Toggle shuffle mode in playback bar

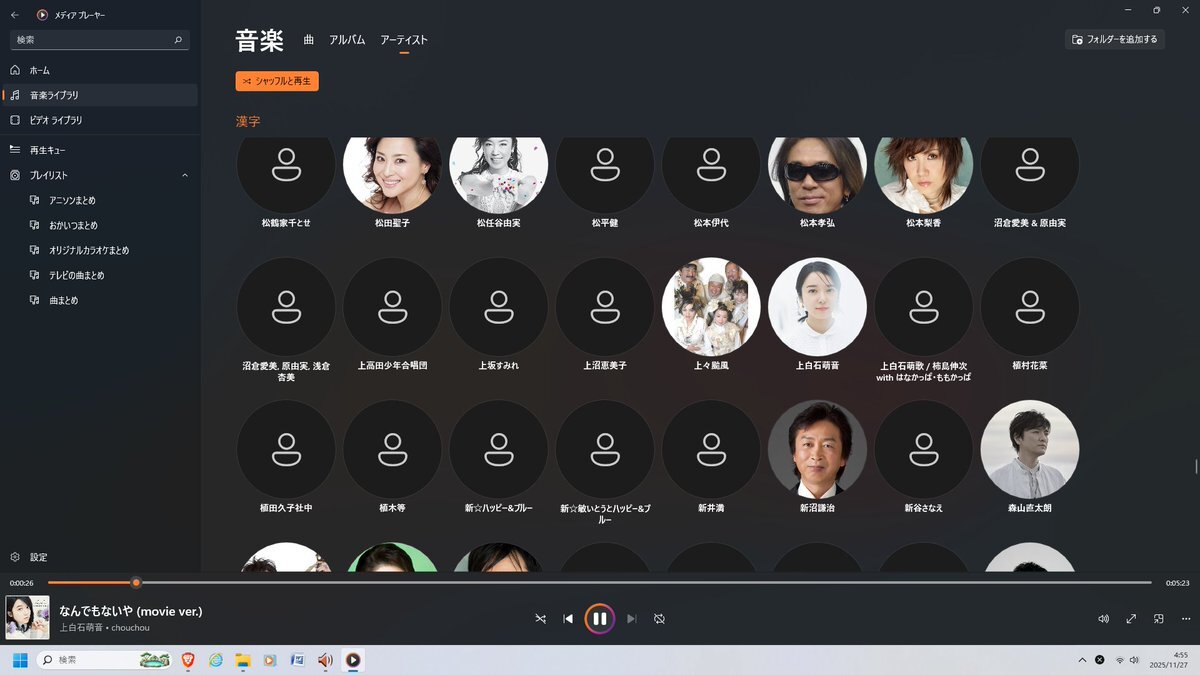(540, 619)
